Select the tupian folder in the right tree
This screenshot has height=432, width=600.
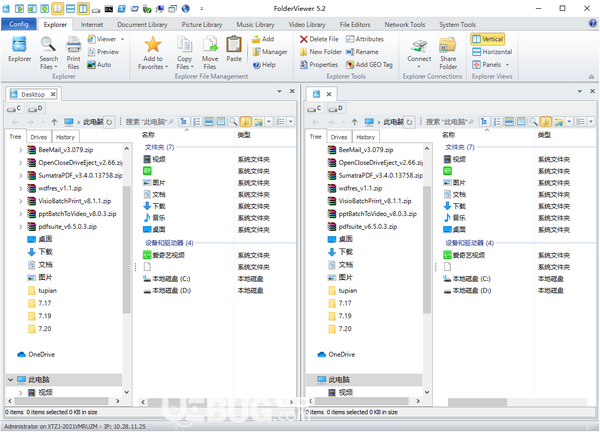(342, 291)
